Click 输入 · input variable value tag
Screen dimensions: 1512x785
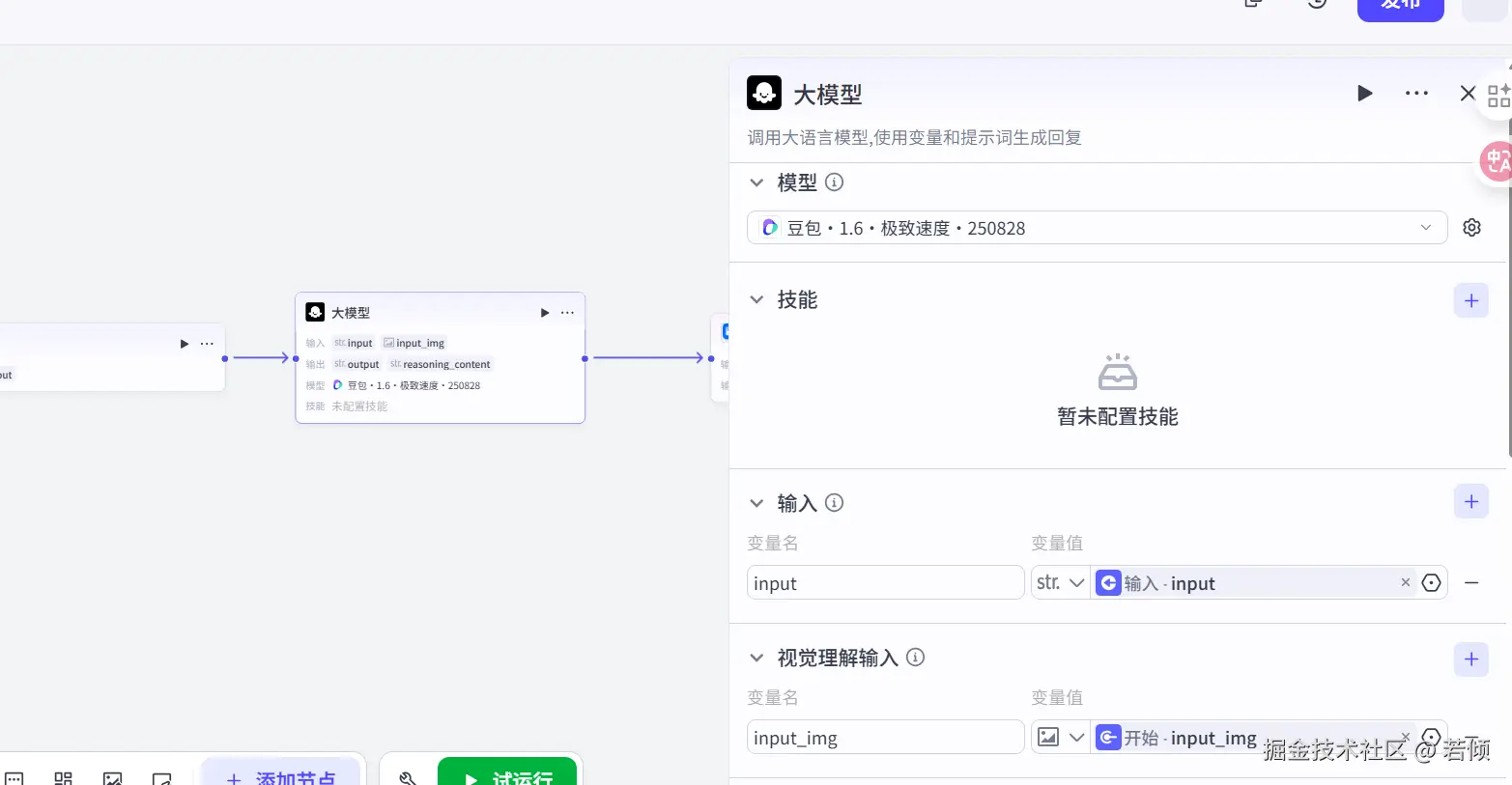pyautogui.click(x=1253, y=582)
